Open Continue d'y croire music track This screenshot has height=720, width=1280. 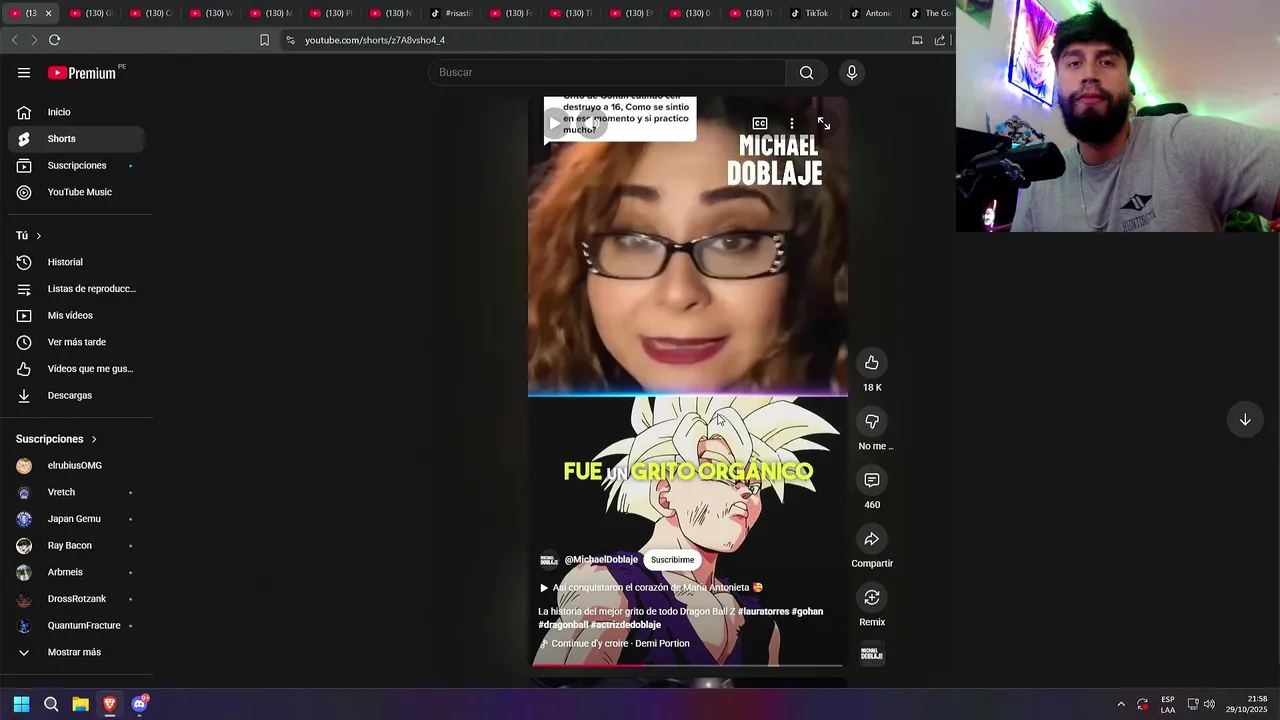click(614, 644)
